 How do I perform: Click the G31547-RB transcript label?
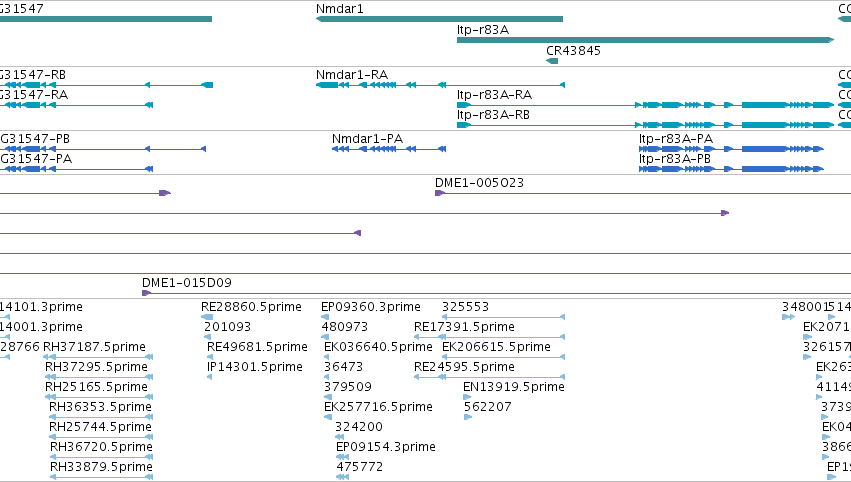[x=33, y=75]
